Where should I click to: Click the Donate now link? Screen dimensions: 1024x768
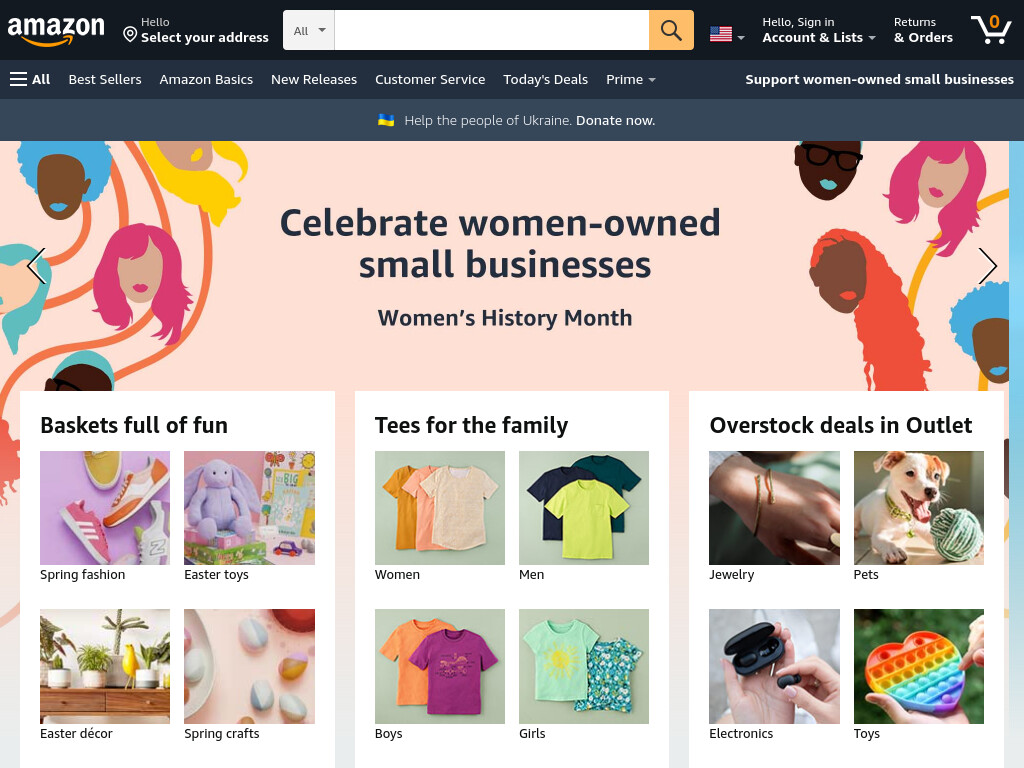tap(615, 120)
